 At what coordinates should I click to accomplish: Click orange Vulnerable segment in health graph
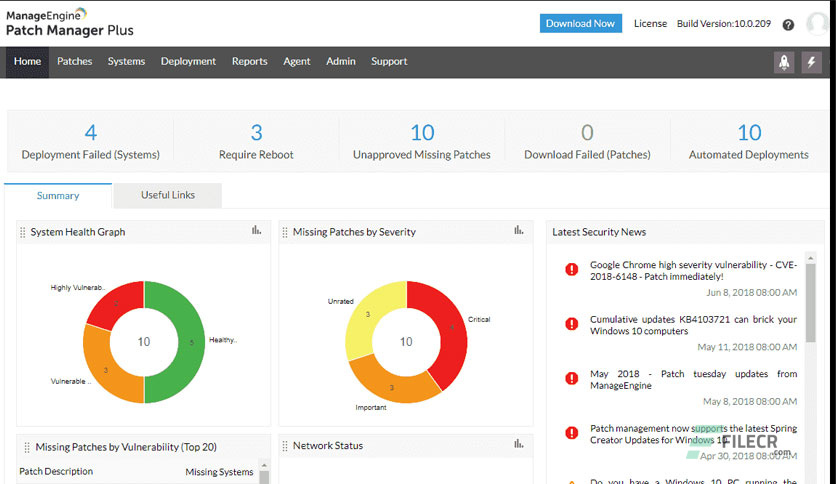107,369
